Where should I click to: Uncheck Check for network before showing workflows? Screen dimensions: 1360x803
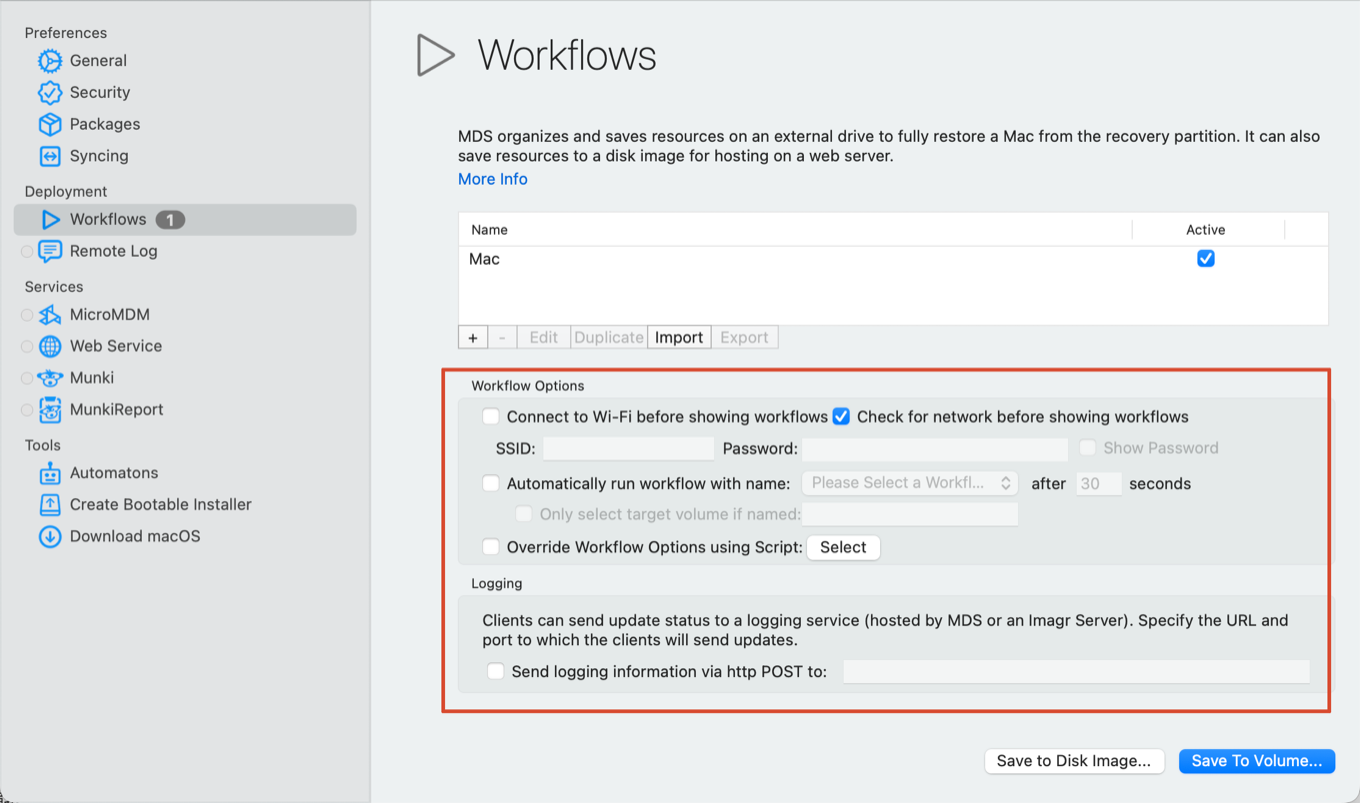tap(841, 417)
